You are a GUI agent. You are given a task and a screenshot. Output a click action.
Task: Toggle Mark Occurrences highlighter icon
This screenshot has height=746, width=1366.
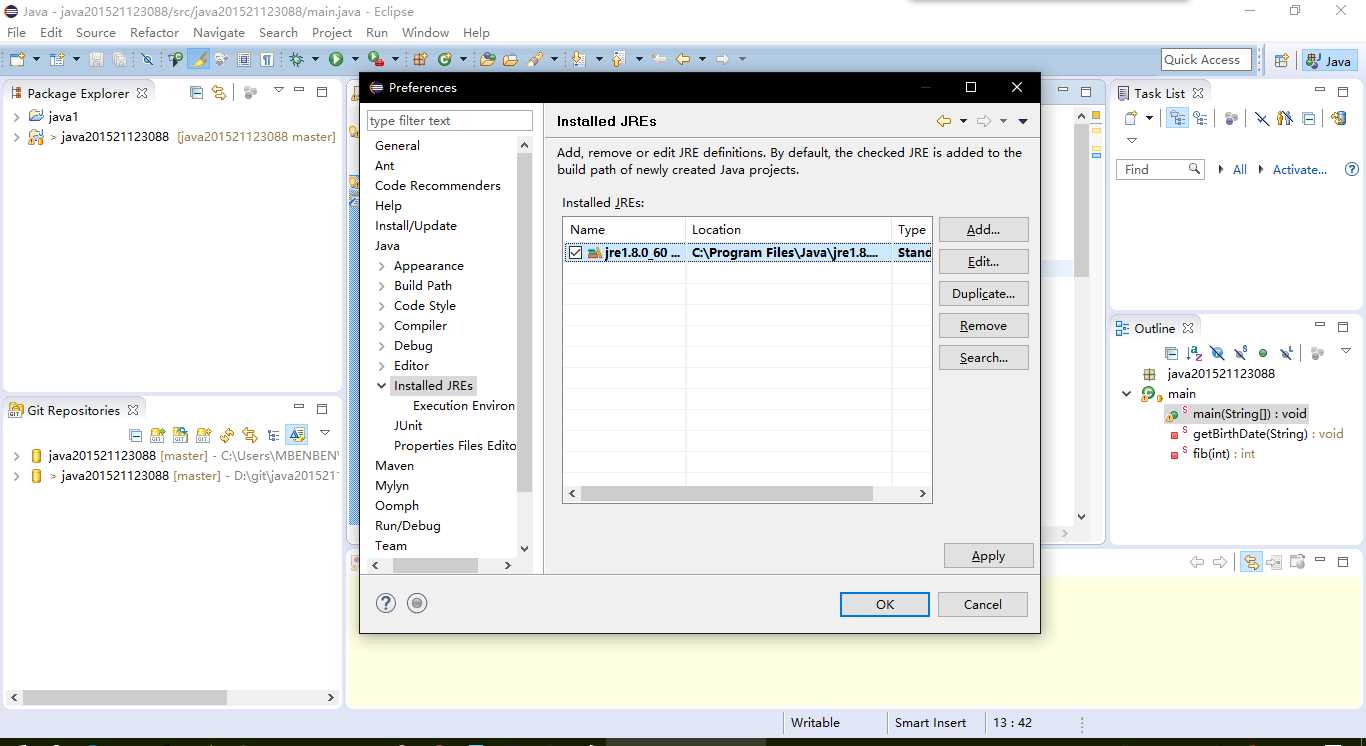(x=199, y=60)
